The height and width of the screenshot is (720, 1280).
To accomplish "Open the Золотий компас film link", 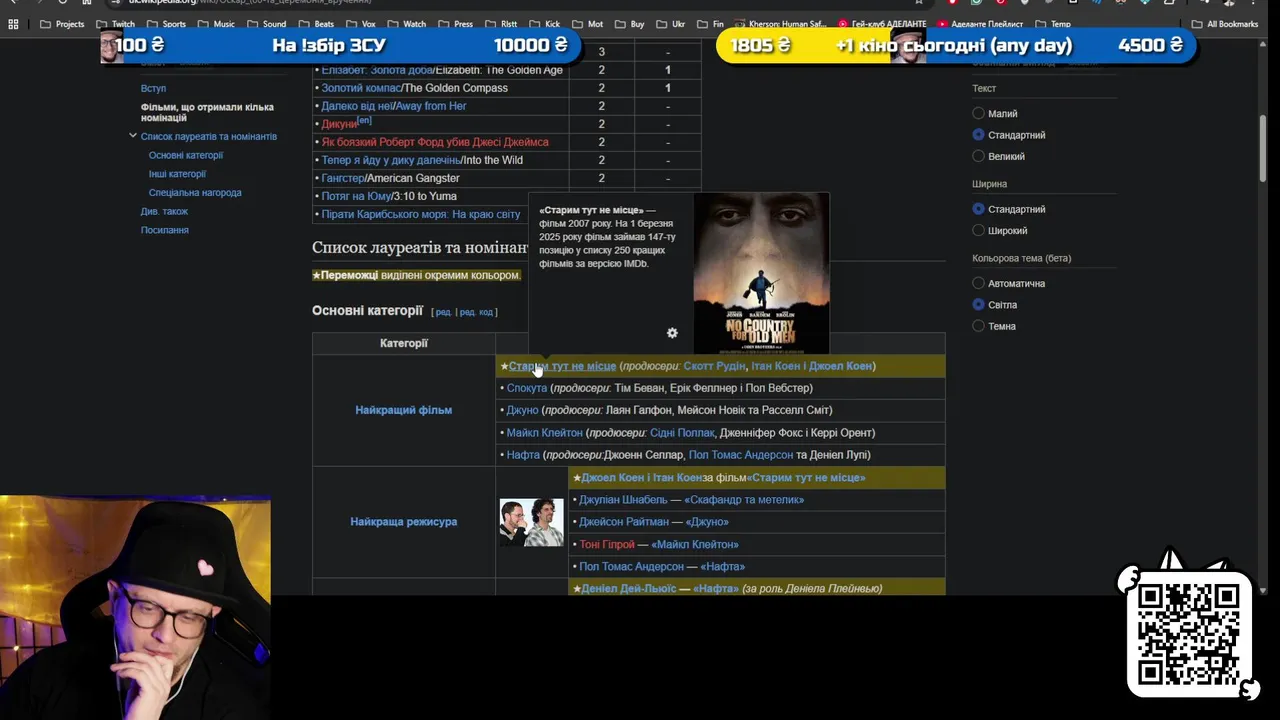I will click(x=360, y=88).
